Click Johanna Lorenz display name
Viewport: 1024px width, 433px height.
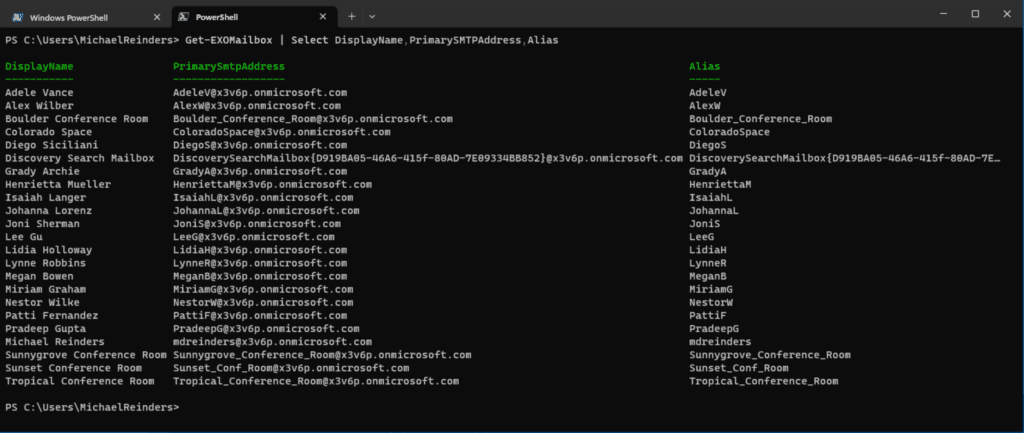48,210
